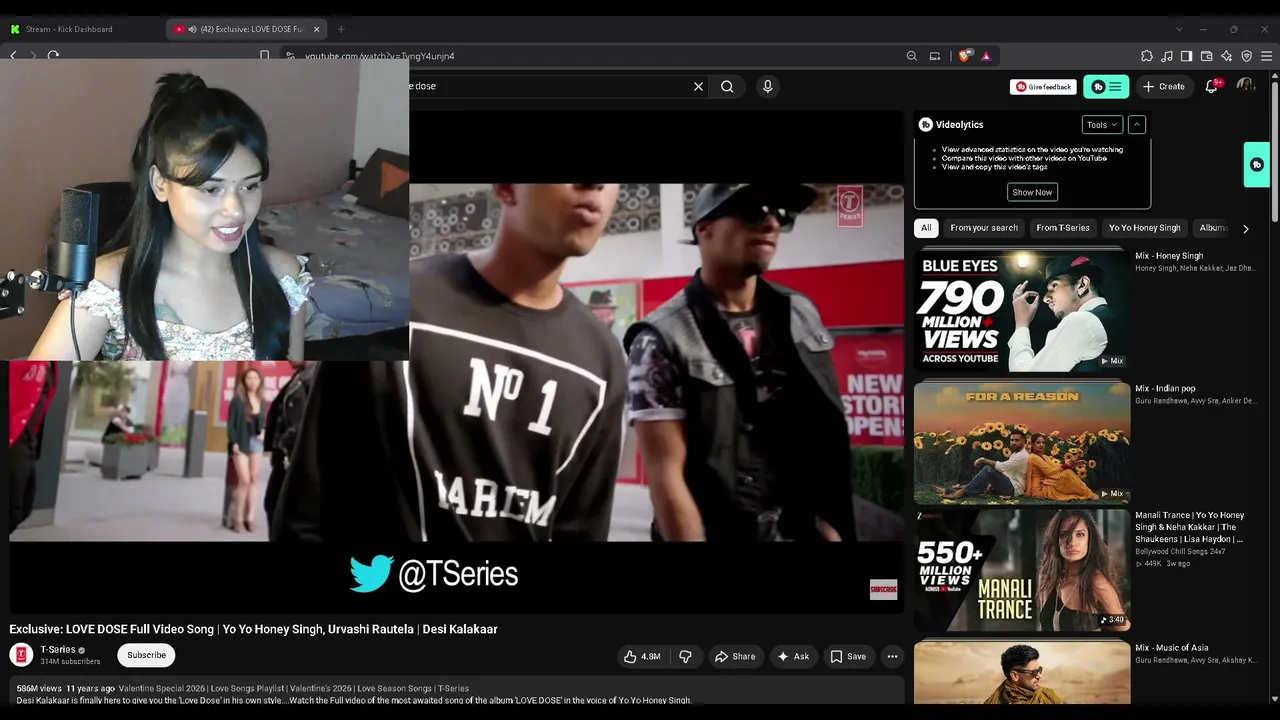Open the Manali Trance video title

[x=1190, y=527]
